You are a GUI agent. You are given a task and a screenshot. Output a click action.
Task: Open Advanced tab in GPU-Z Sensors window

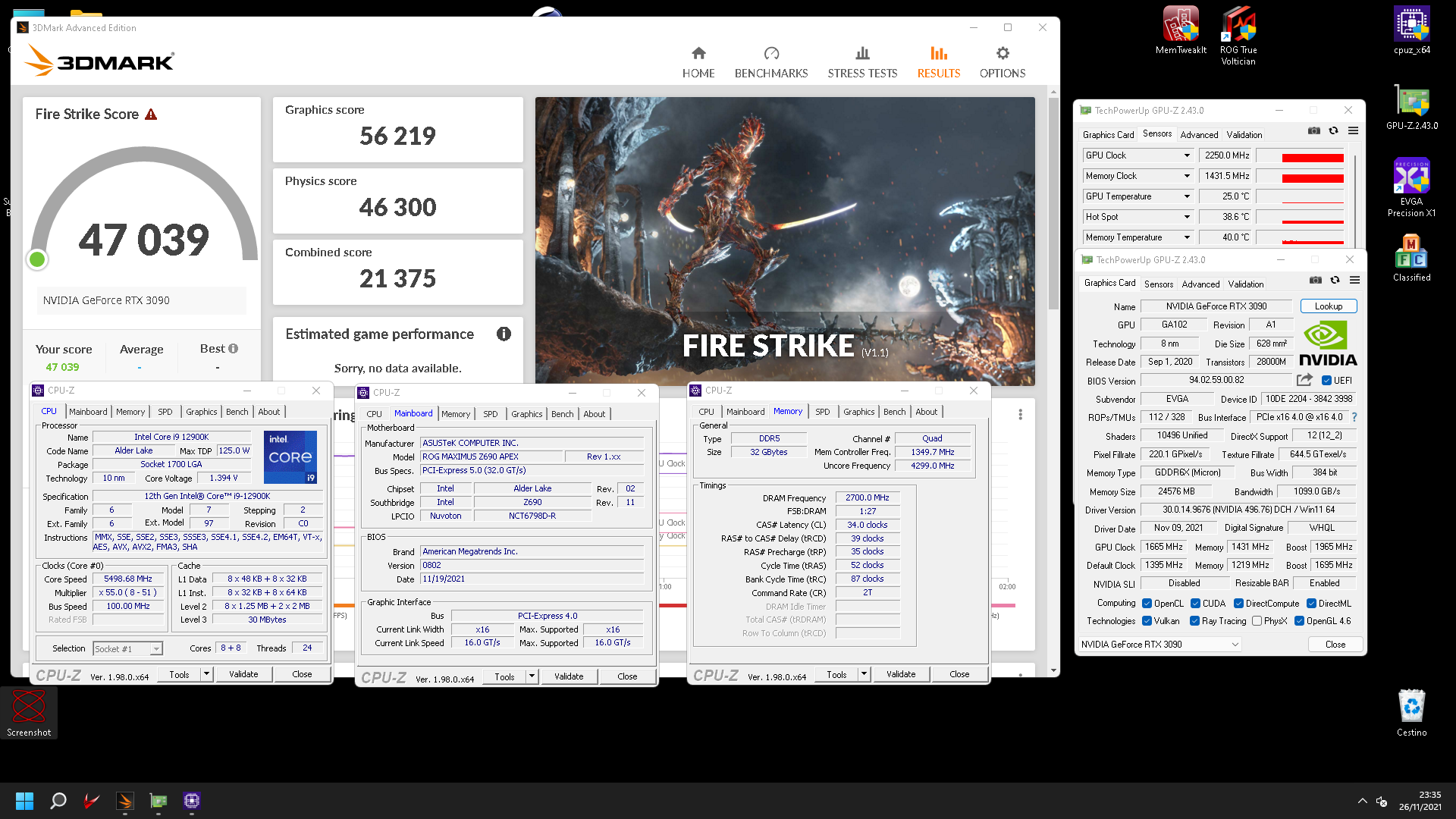point(1199,135)
